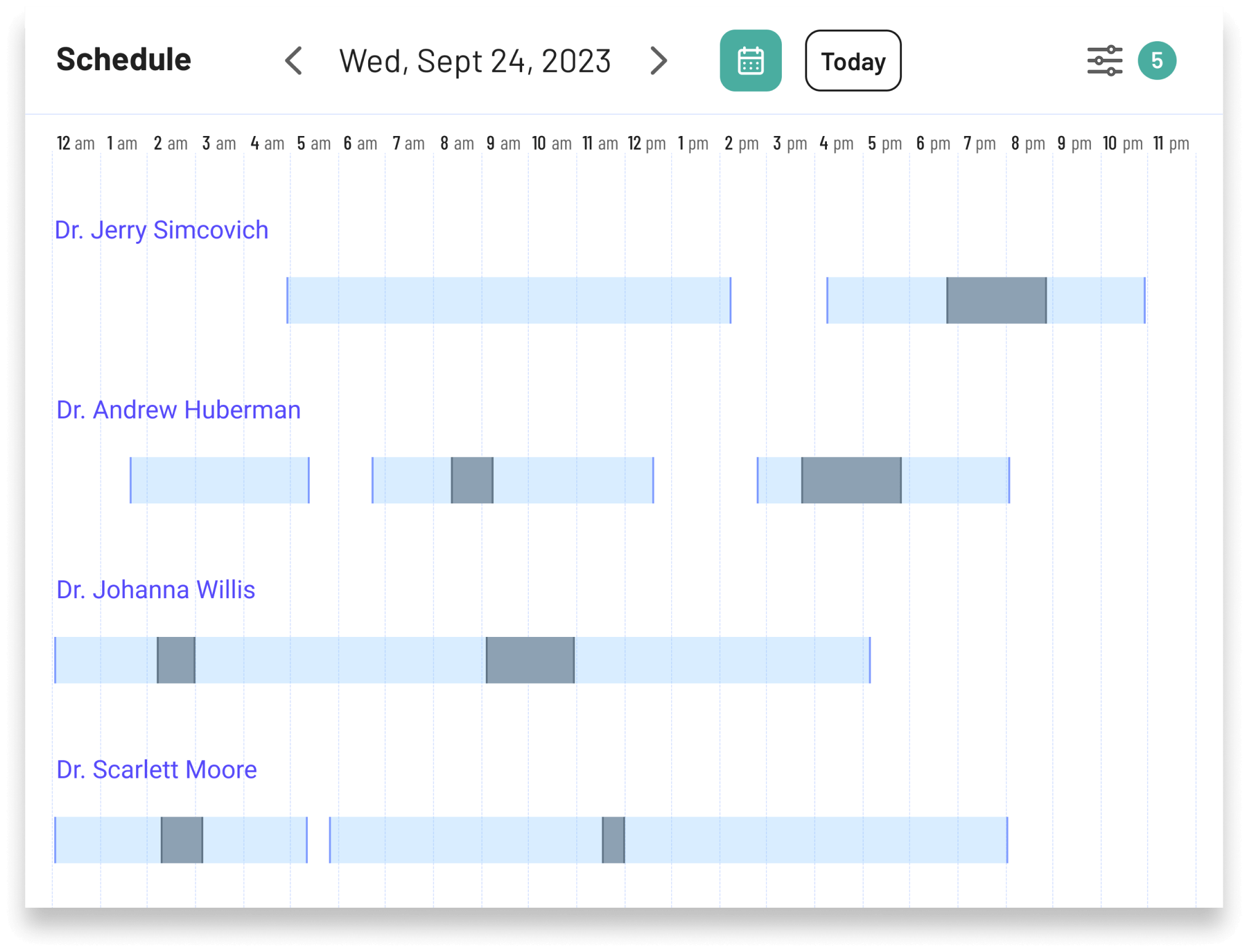Open Dr. Jerry Simcovich's profile

(x=161, y=230)
